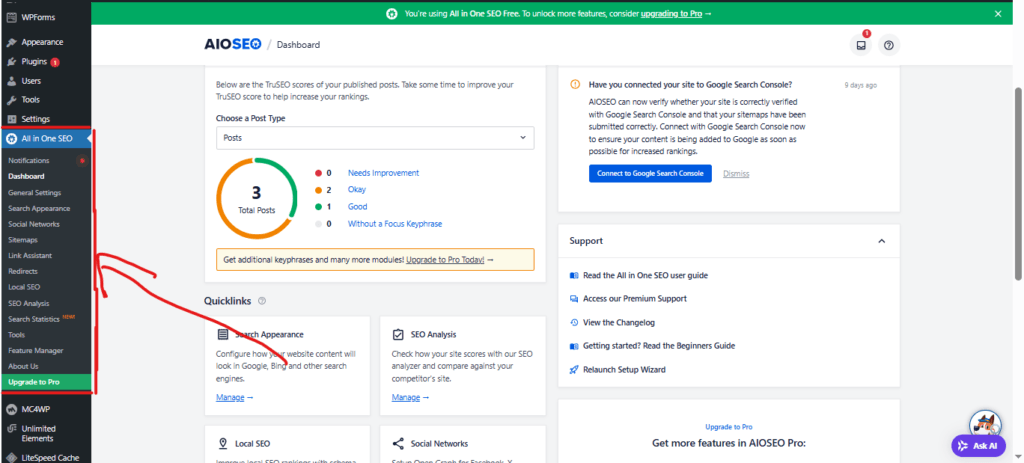Image resolution: width=1024 pixels, height=463 pixels.
Task: Open About Us submenu item
Action: tap(24, 366)
